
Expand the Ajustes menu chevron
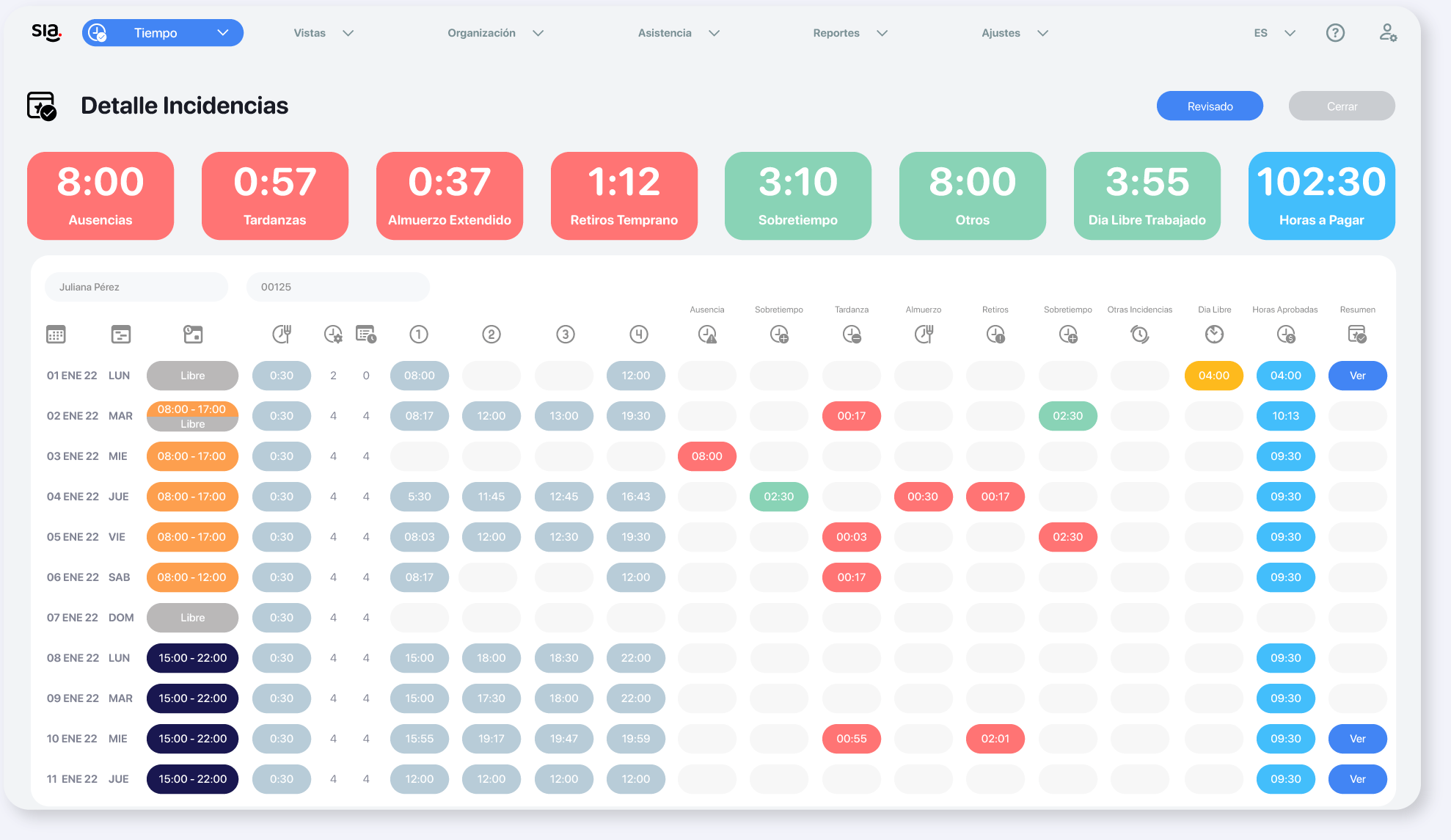point(1042,33)
